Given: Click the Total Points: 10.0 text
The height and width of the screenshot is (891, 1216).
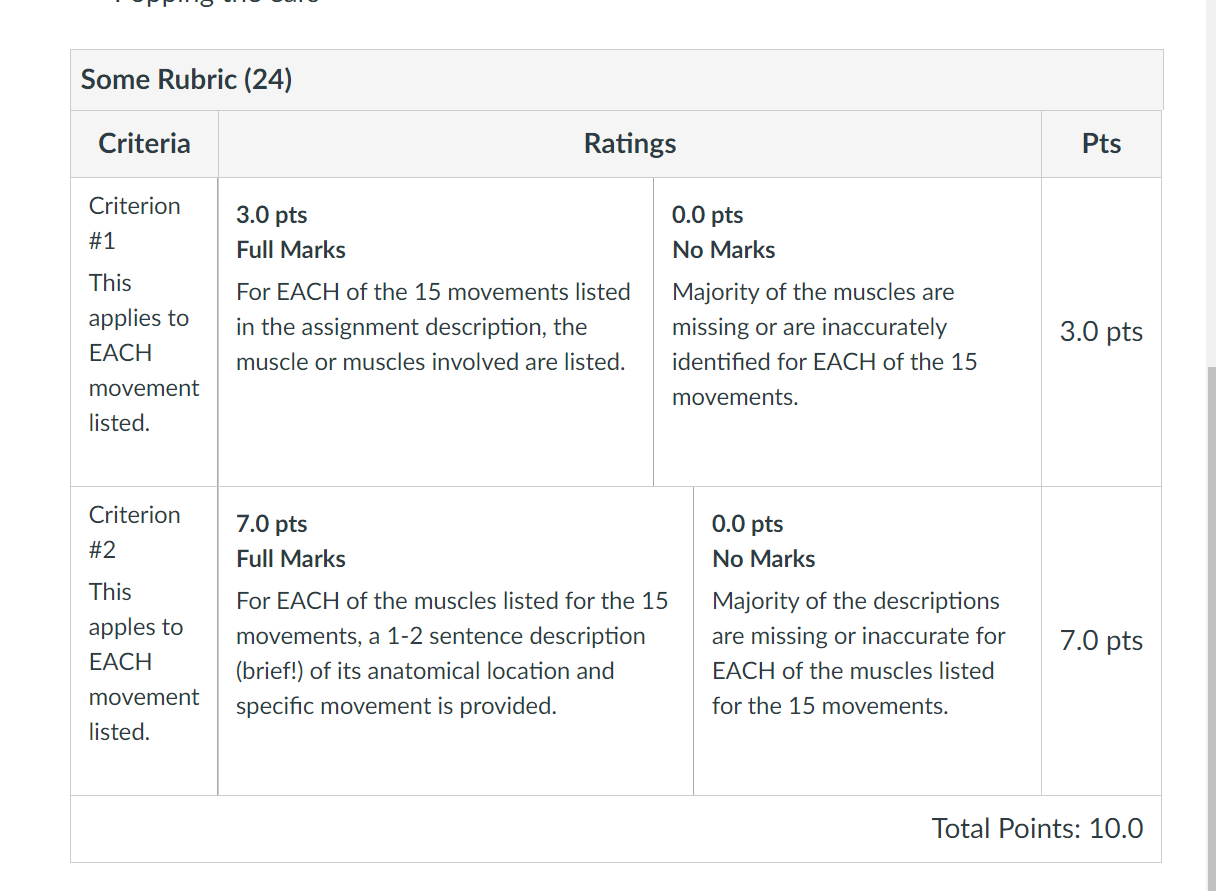Looking at the screenshot, I should (1037, 828).
